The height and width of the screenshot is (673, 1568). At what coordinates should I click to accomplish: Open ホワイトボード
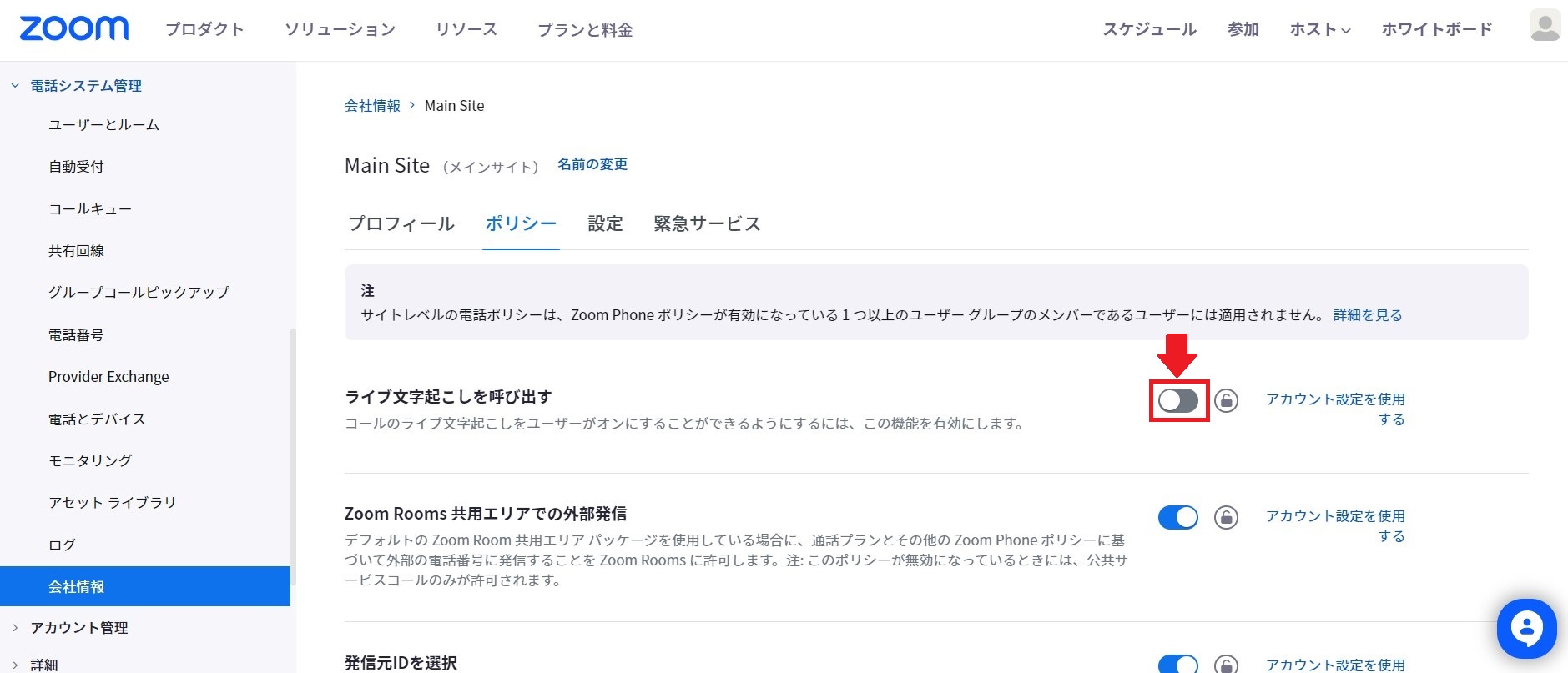coord(1437,29)
